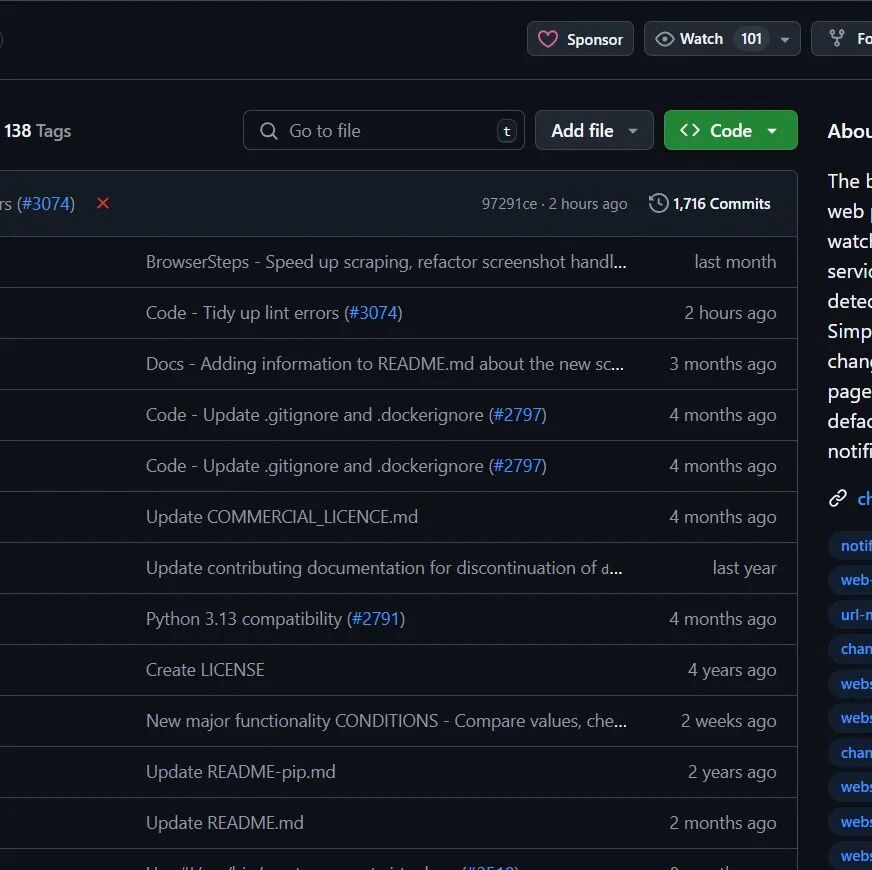
Task: Open the #3074 link in the Tidy up lint errors row
Action: [373, 313]
